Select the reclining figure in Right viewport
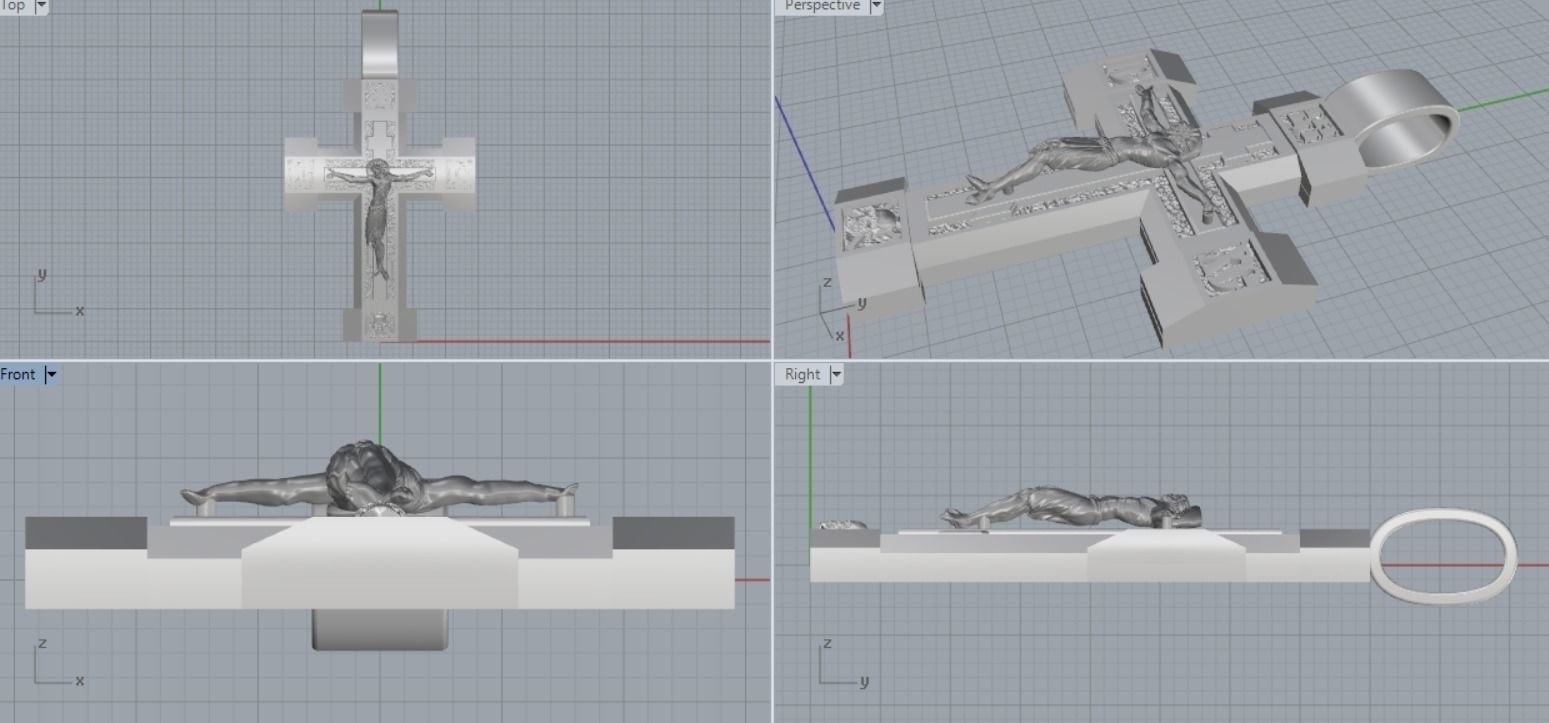 click(x=1070, y=507)
